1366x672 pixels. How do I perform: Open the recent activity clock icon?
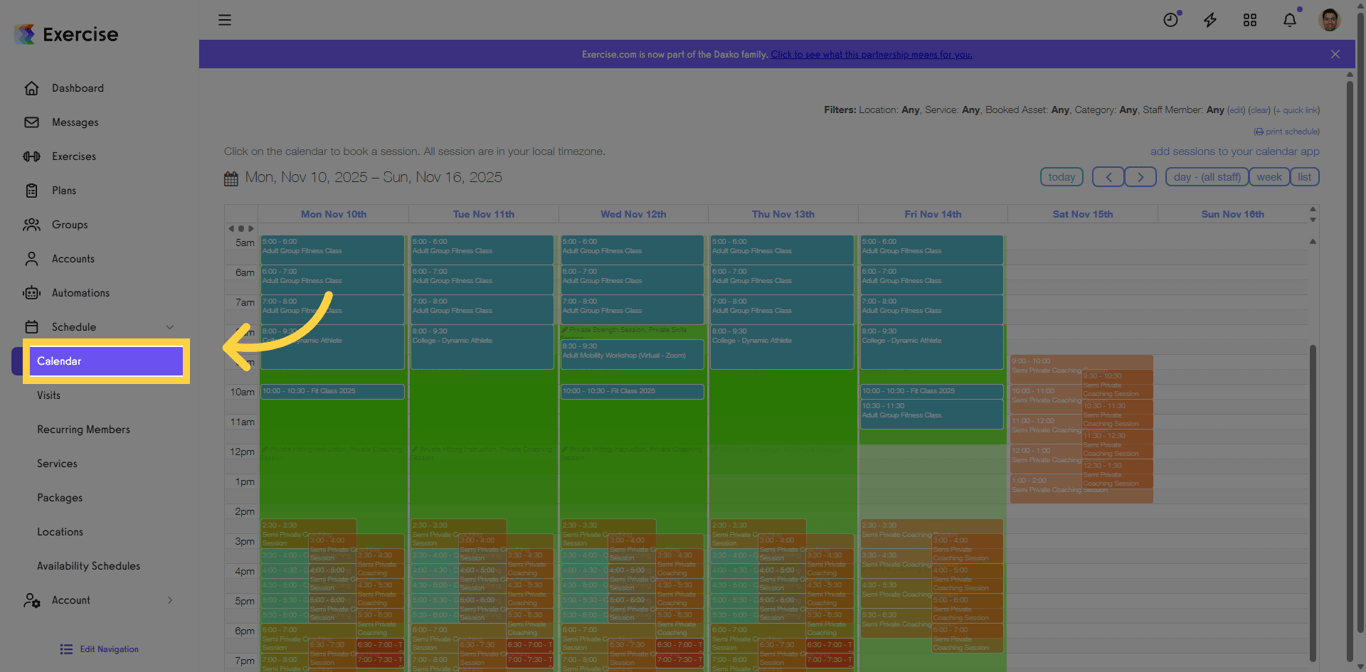click(1170, 19)
